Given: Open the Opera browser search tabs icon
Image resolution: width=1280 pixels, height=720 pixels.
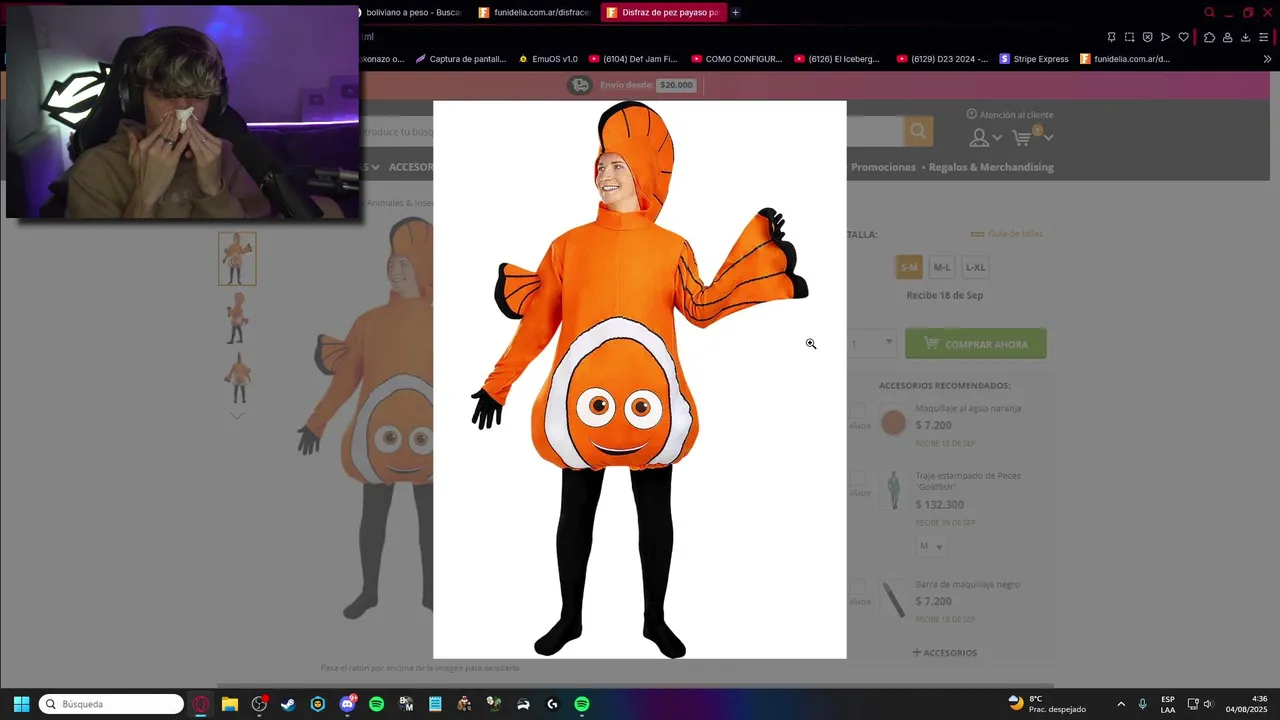Looking at the screenshot, I should pyautogui.click(x=1209, y=13).
